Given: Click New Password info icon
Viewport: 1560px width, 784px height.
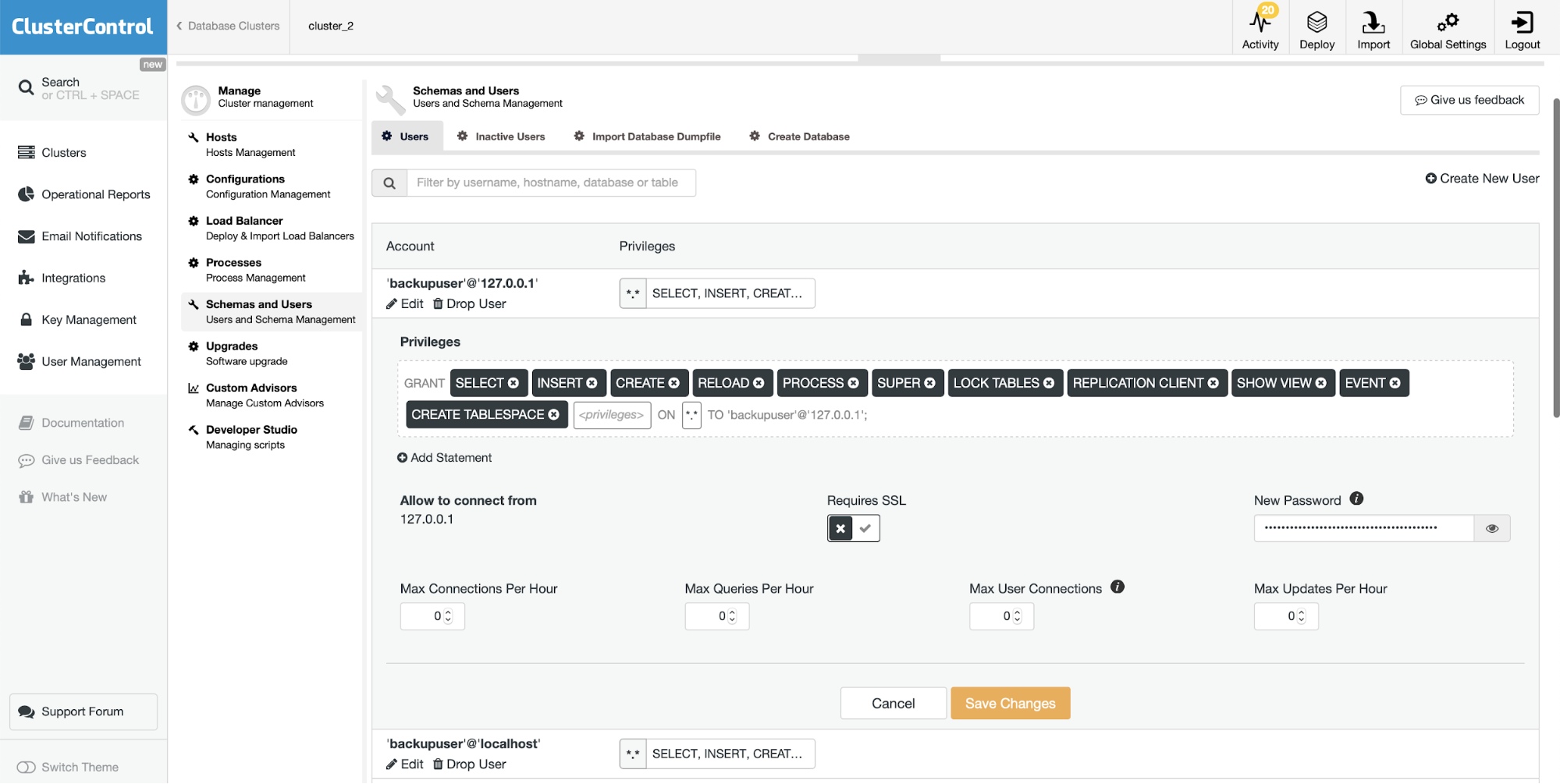Looking at the screenshot, I should [1356, 498].
